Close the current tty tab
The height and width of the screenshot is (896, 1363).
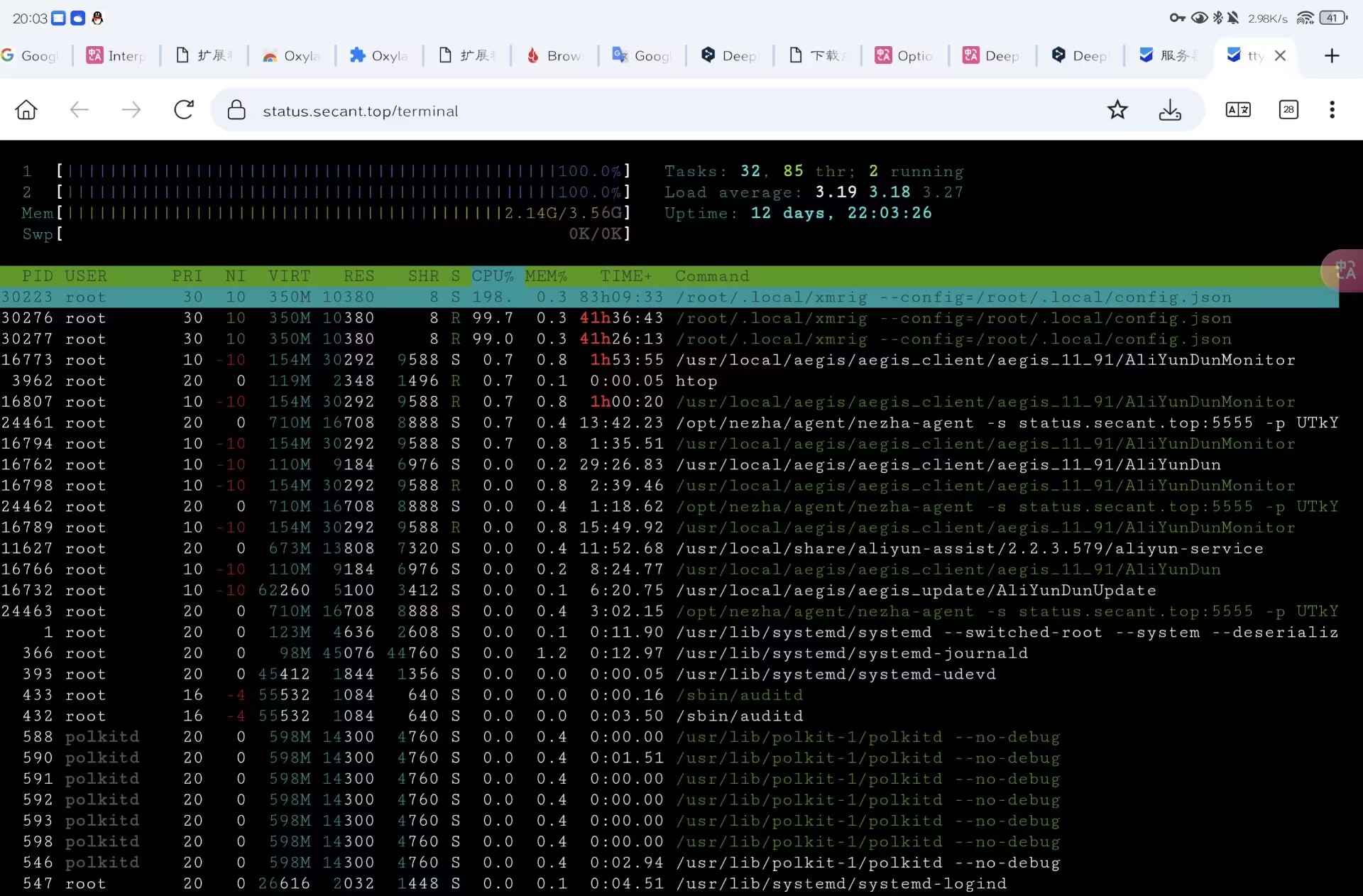pos(1280,55)
